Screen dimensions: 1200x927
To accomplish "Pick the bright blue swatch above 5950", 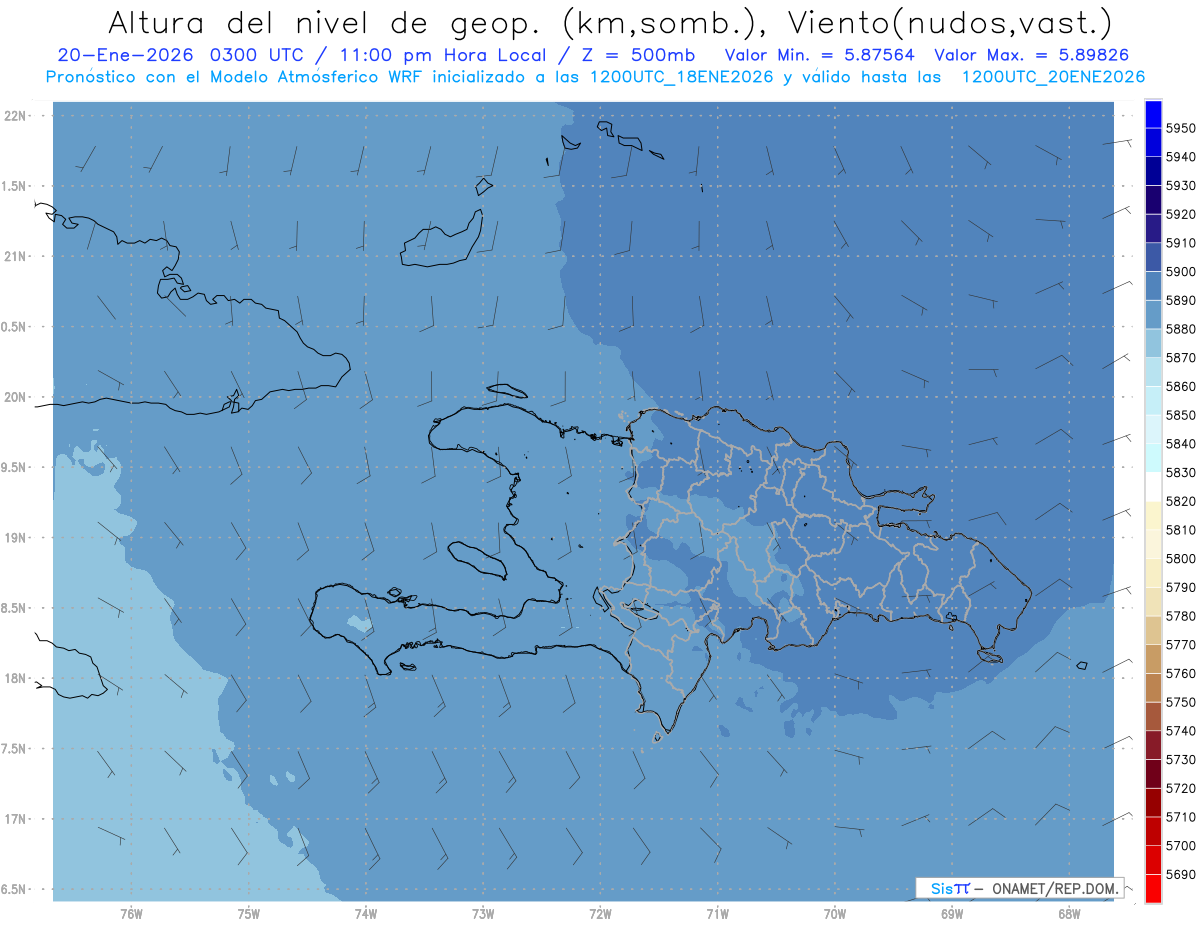I will (1153, 114).
